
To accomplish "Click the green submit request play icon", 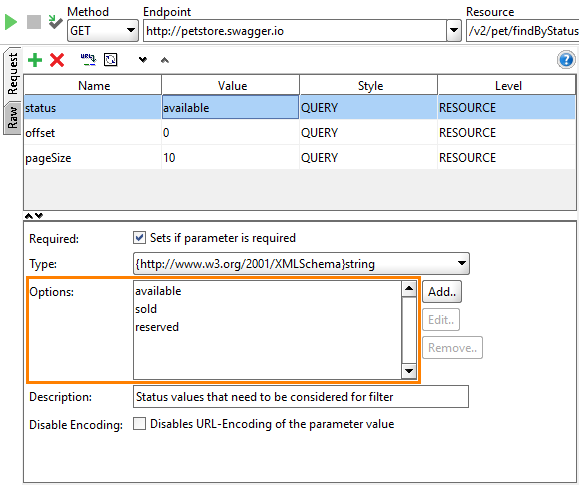I will click(11, 22).
